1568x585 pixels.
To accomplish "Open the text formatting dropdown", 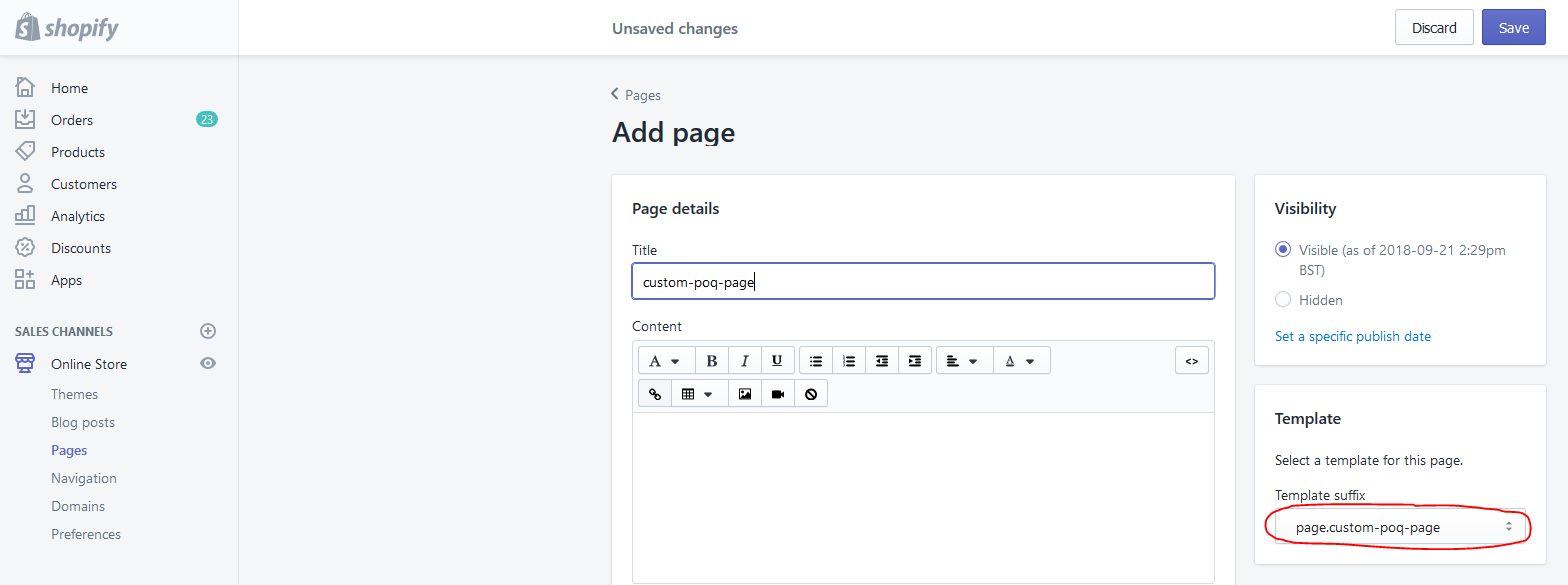I will point(665,361).
